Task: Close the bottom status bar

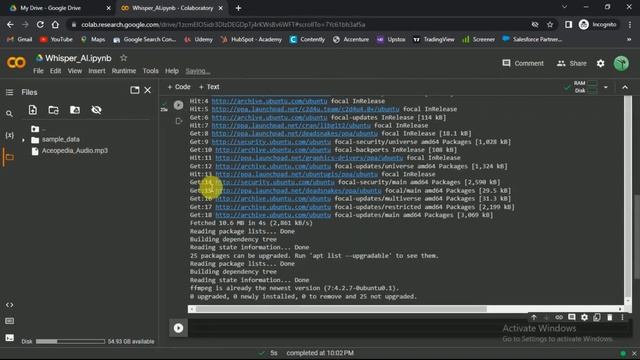Action: pos(634,353)
